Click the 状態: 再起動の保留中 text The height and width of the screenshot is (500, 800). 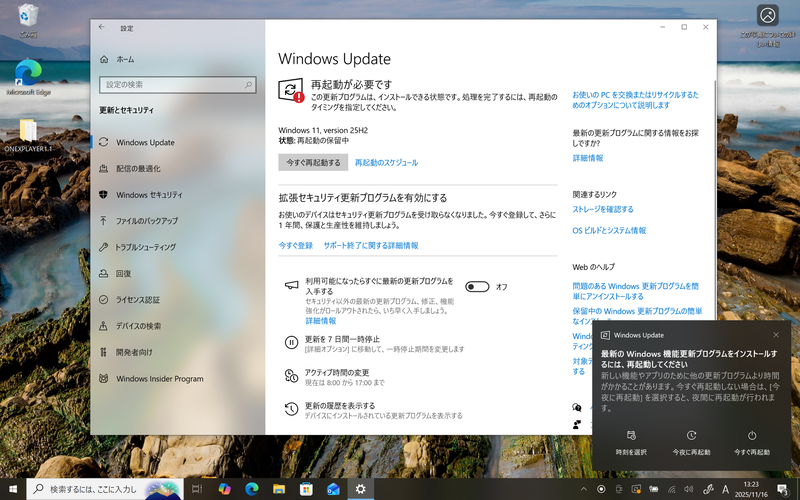pos(314,140)
